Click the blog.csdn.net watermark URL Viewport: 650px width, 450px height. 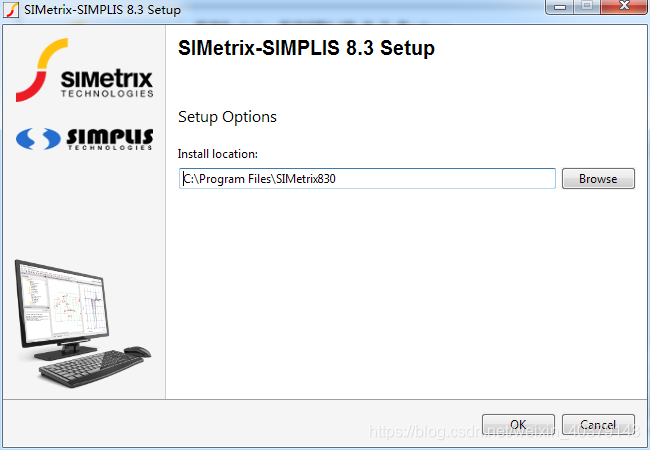504,431
